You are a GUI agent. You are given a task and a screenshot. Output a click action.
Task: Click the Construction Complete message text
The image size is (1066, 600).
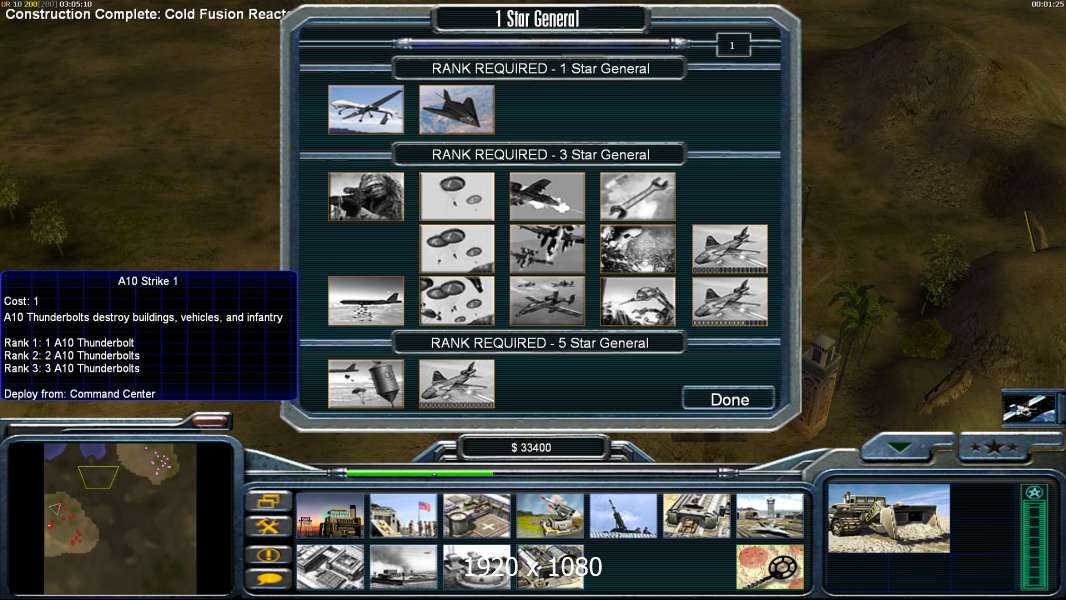[148, 14]
